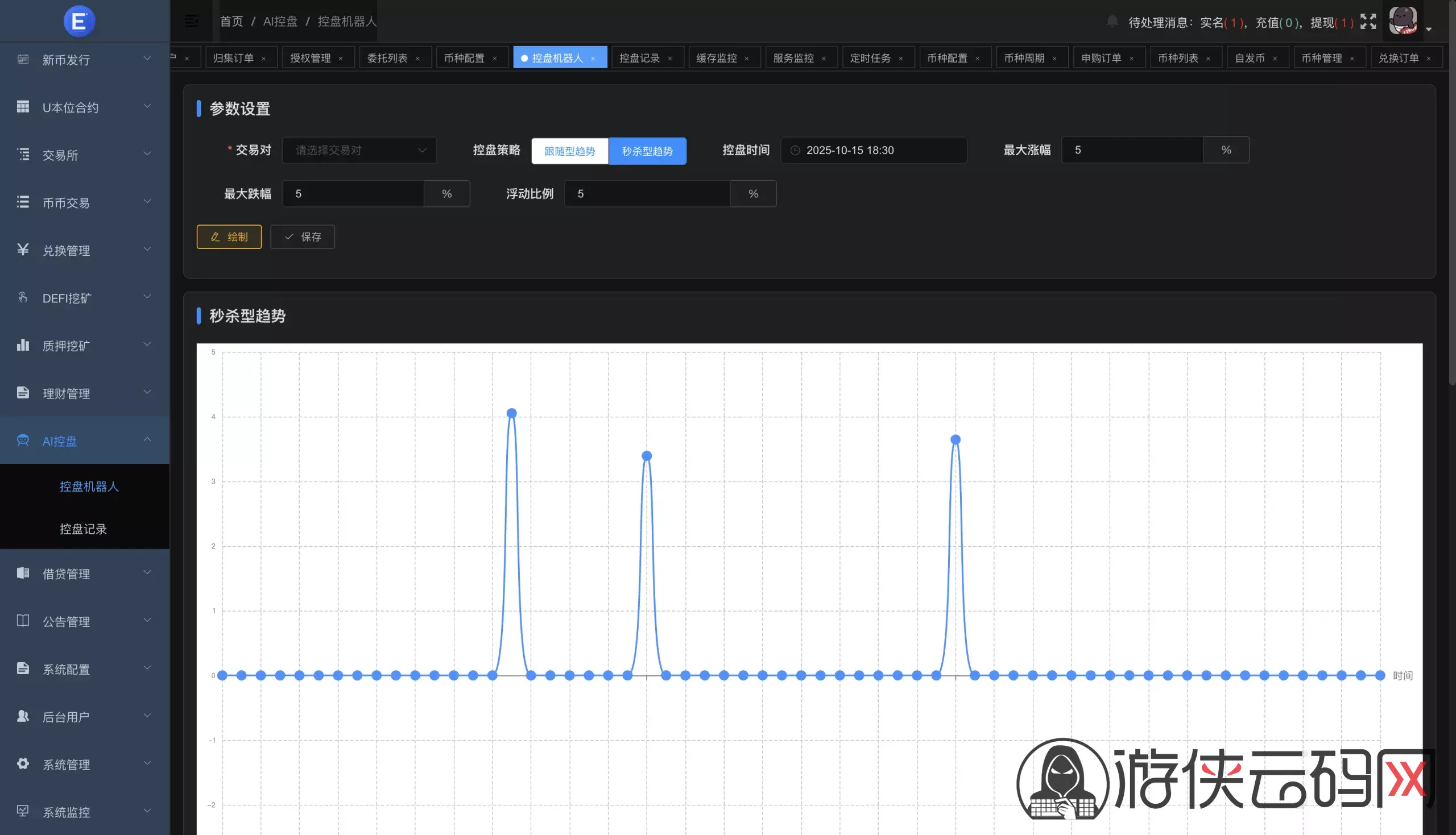Viewport: 1456px width, 835px height.
Task: Click the 最大涨幅 input field
Action: pos(1131,150)
